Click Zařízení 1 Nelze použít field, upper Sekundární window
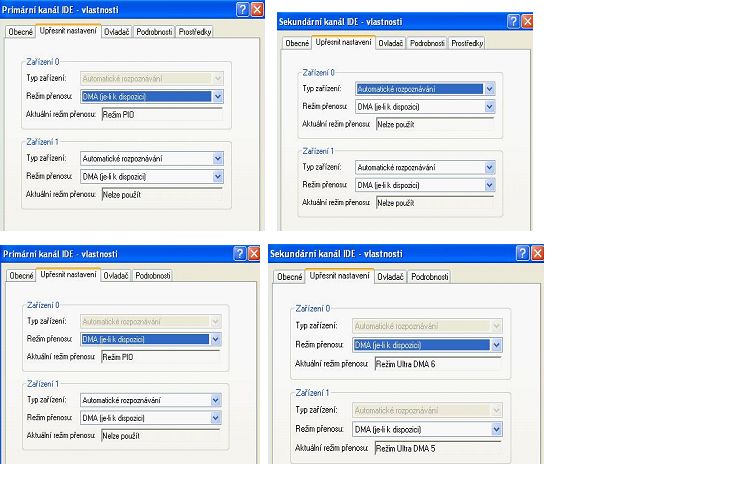The height and width of the screenshot is (478, 750). pos(435,203)
